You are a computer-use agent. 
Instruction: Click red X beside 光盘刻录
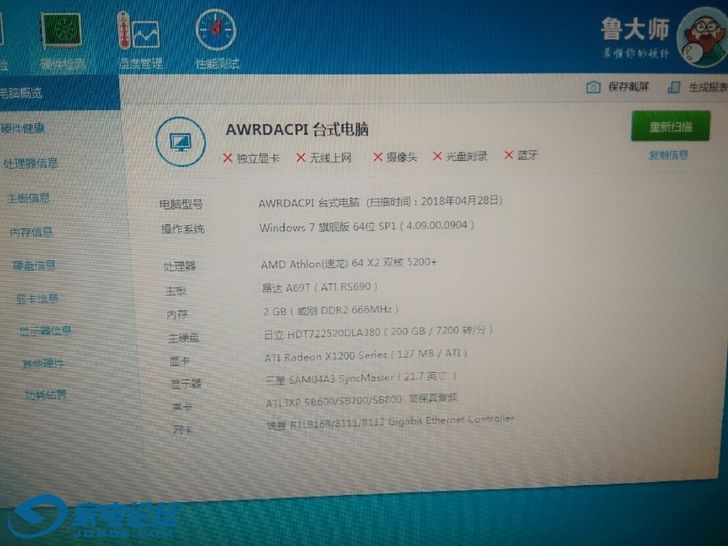pos(437,156)
